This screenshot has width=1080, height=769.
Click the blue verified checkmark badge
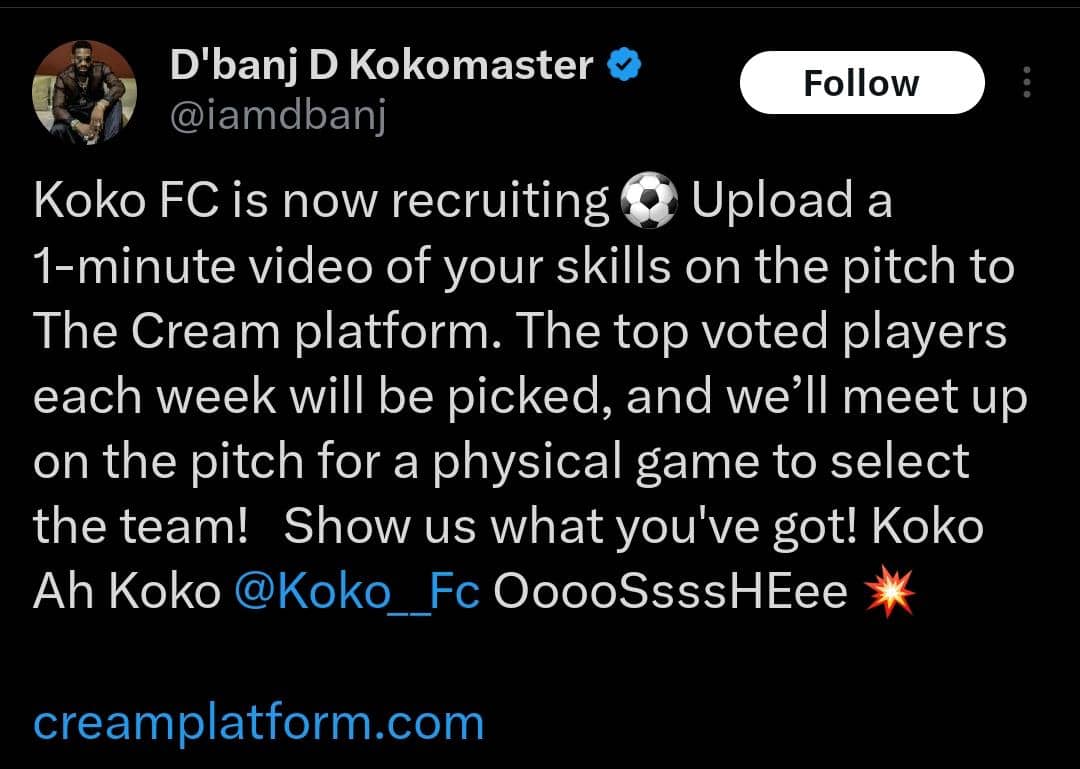(x=624, y=65)
